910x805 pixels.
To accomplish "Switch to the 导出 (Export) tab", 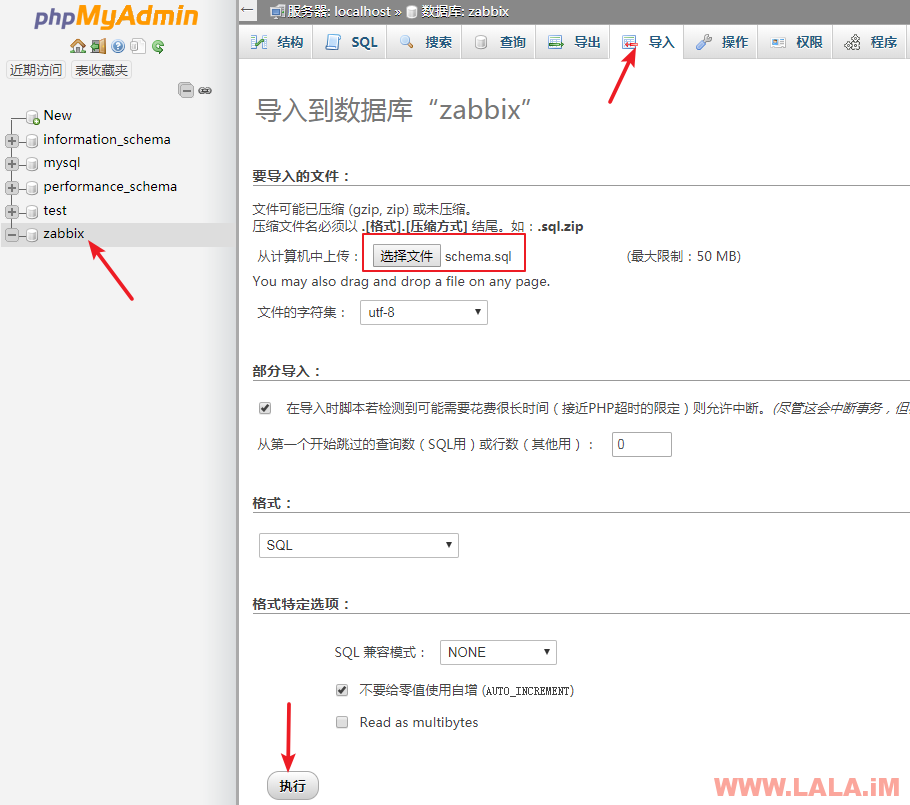I will coord(575,42).
